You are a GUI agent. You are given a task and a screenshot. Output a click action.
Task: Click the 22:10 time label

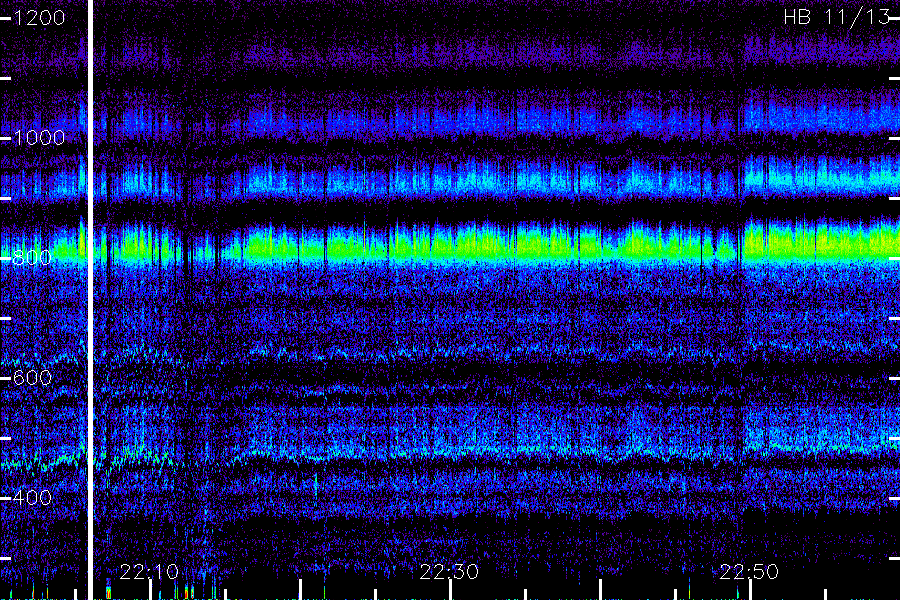(149, 572)
